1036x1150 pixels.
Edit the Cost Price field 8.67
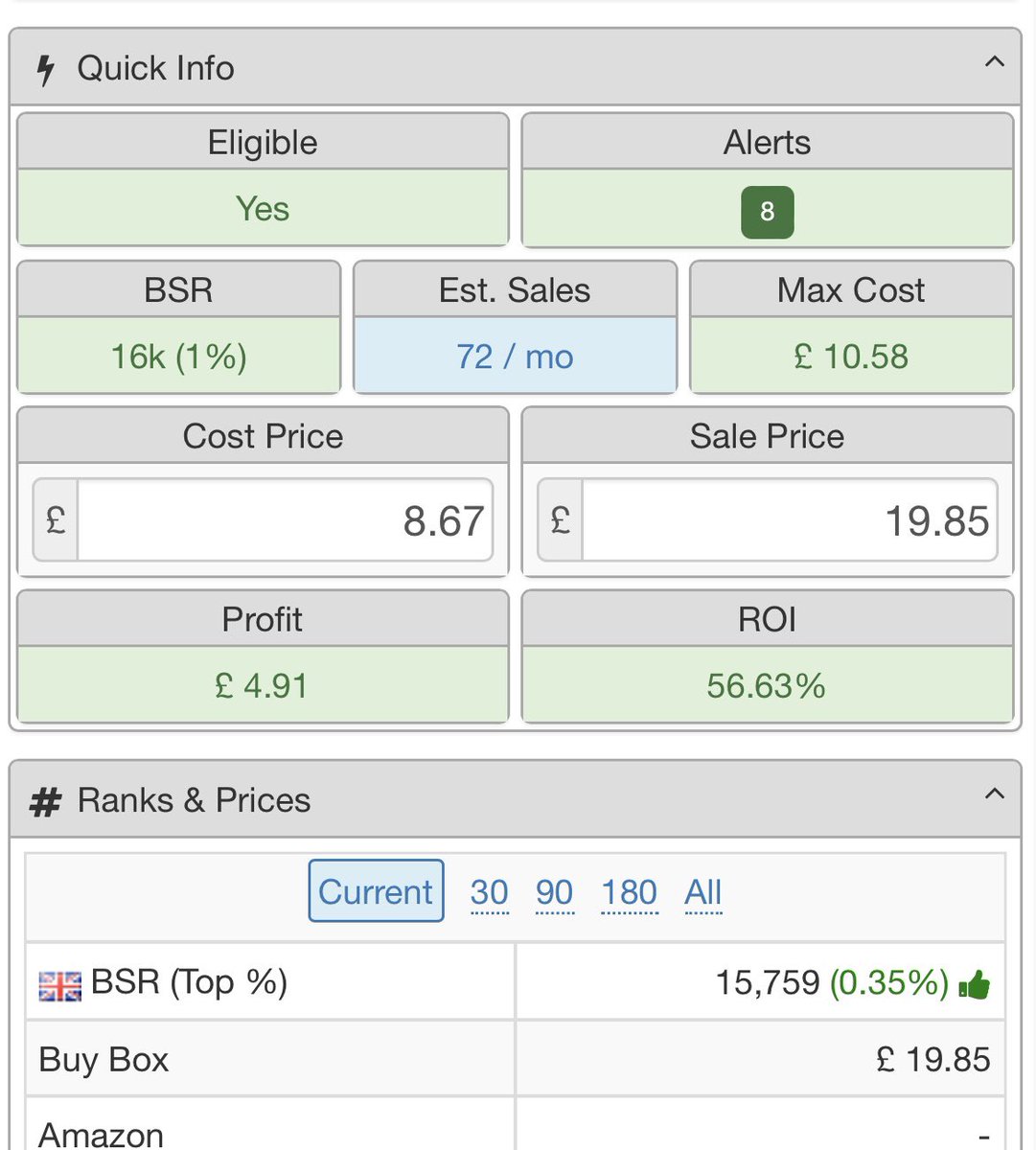point(286,520)
